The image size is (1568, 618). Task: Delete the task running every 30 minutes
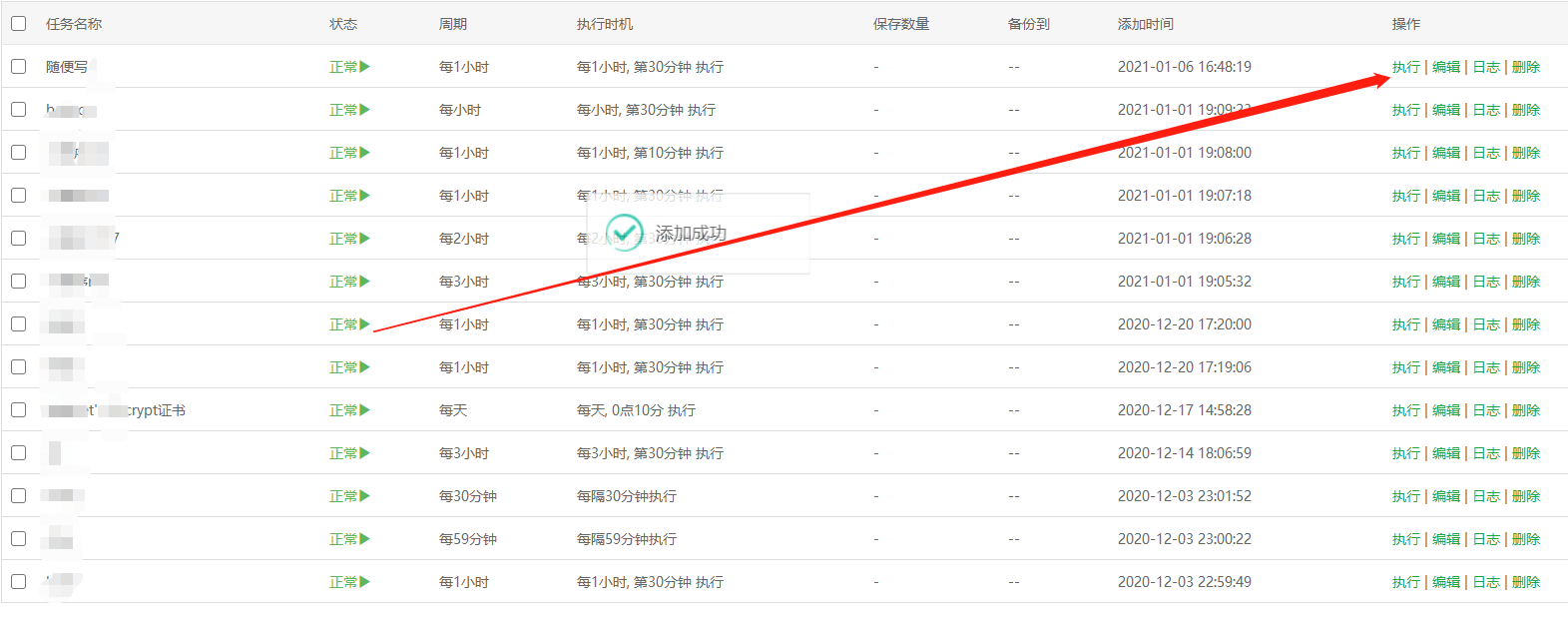[x=1526, y=496]
